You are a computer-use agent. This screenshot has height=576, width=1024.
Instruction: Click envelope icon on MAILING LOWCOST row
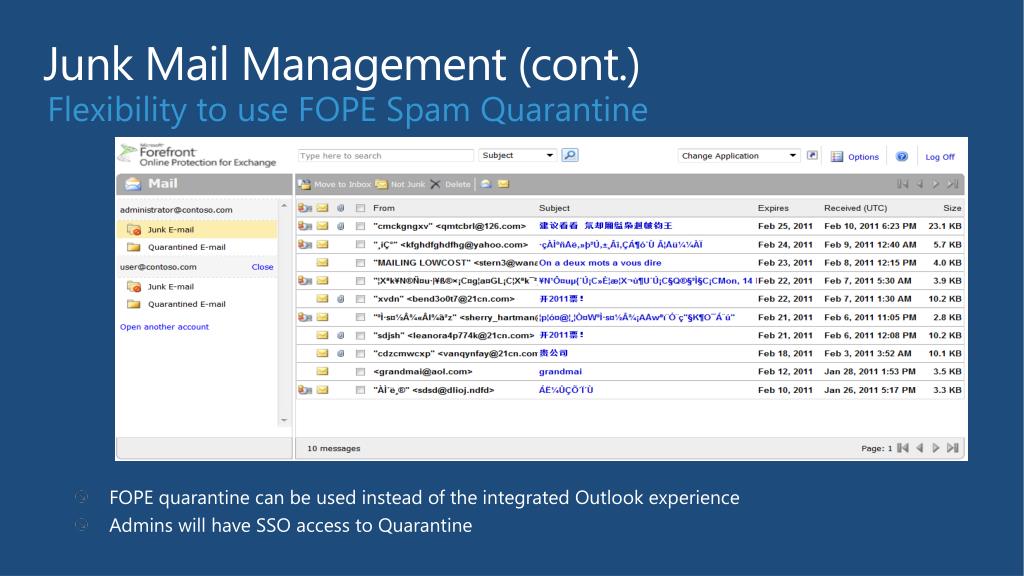(x=323, y=263)
